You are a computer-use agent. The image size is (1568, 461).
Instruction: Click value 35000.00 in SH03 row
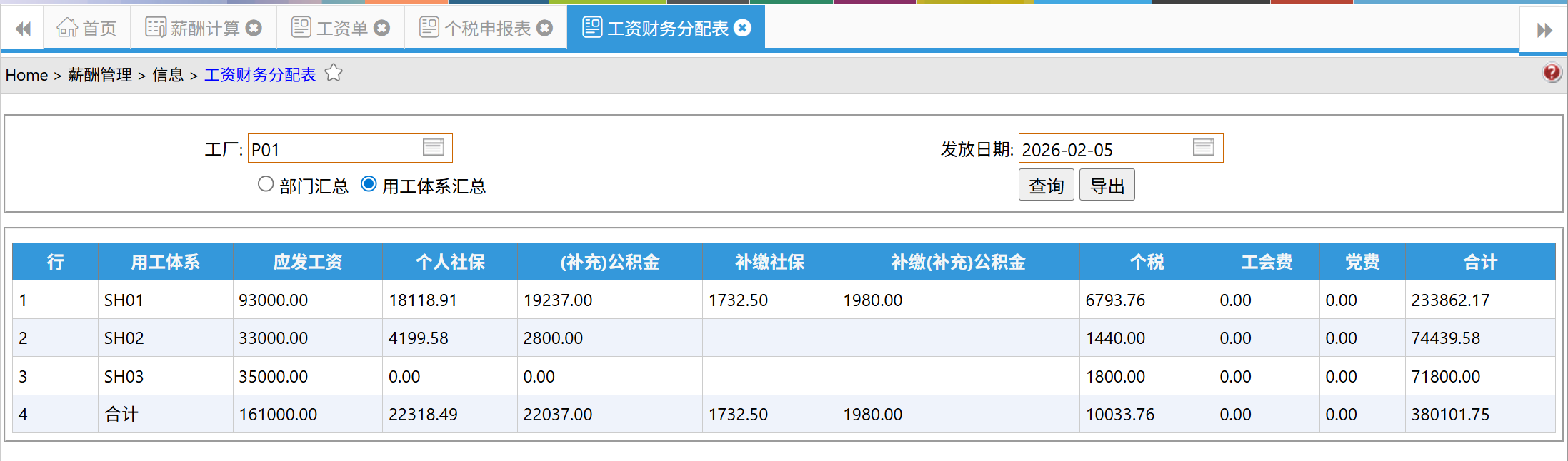[274, 377]
